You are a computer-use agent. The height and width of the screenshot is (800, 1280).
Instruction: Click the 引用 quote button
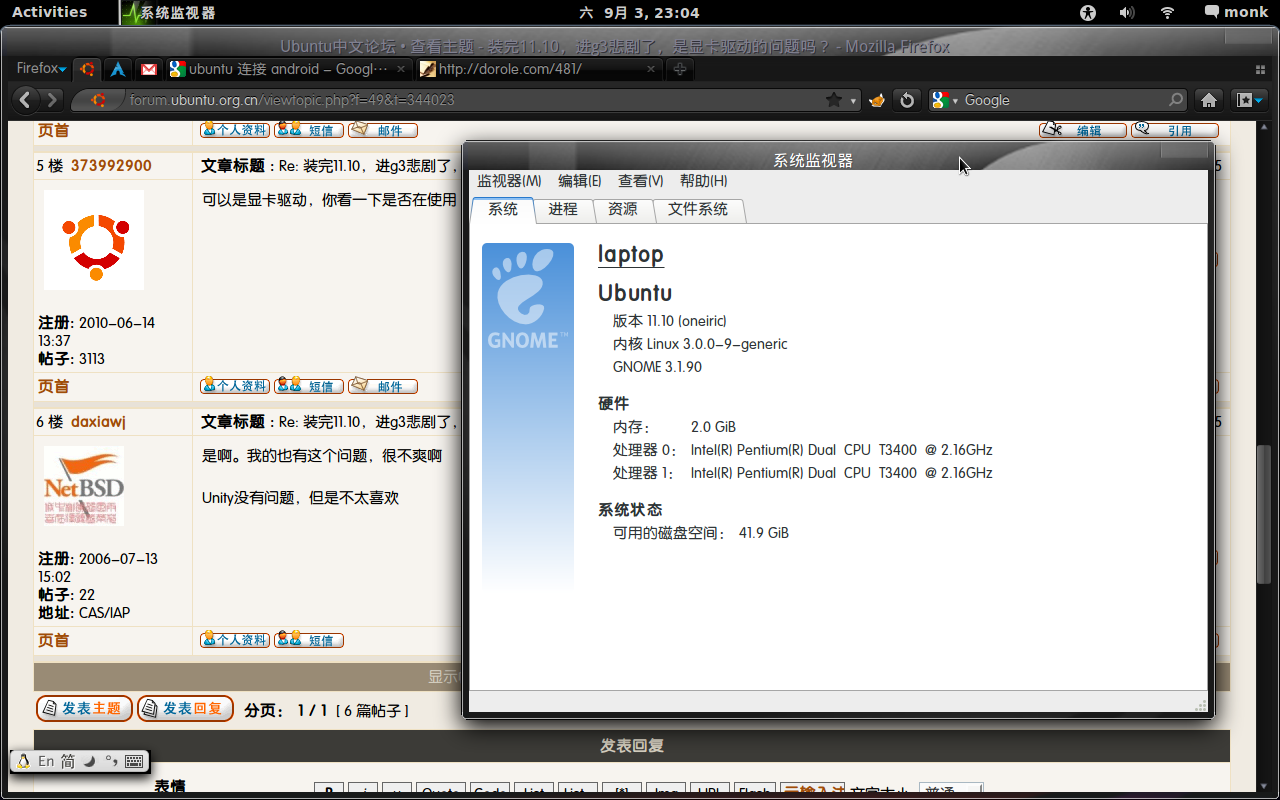pos(1175,130)
